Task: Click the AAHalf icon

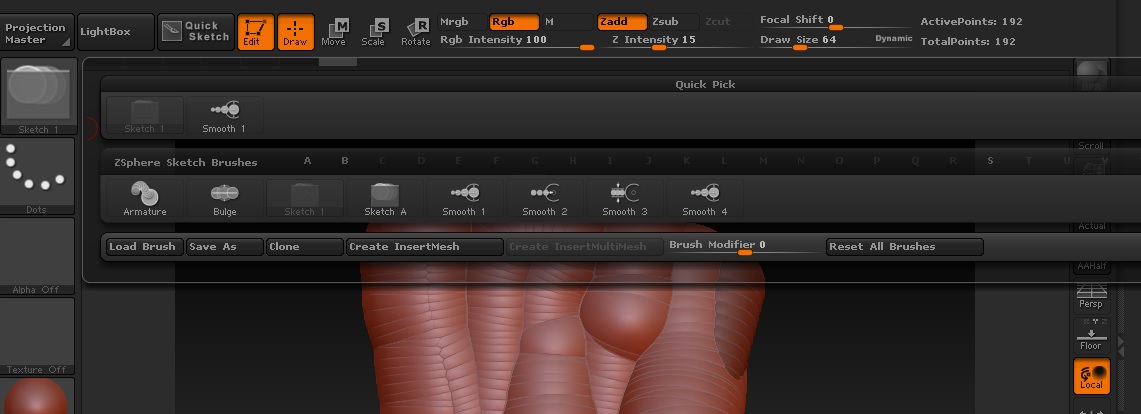Action: (x=1092, y=265)
